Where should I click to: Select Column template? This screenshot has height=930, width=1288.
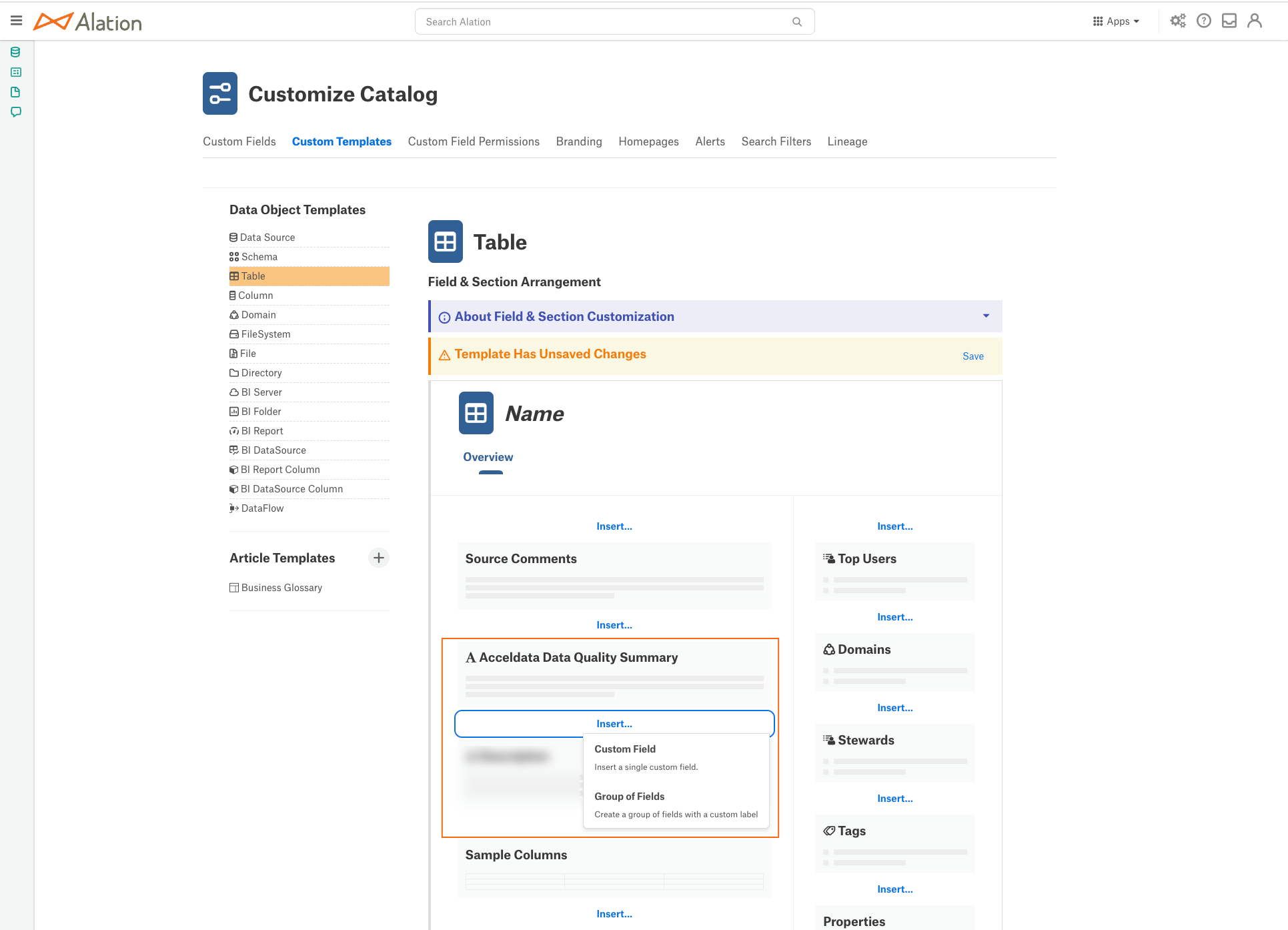[x=309, y=296]
